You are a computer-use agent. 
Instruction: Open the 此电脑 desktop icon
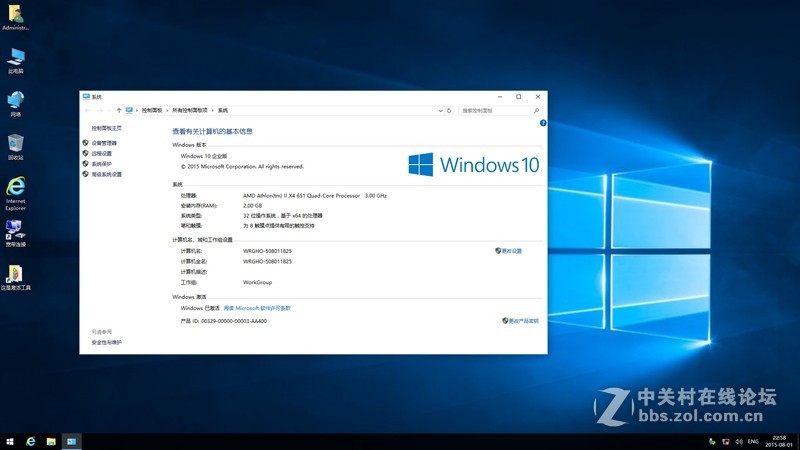tap(15, 61)
